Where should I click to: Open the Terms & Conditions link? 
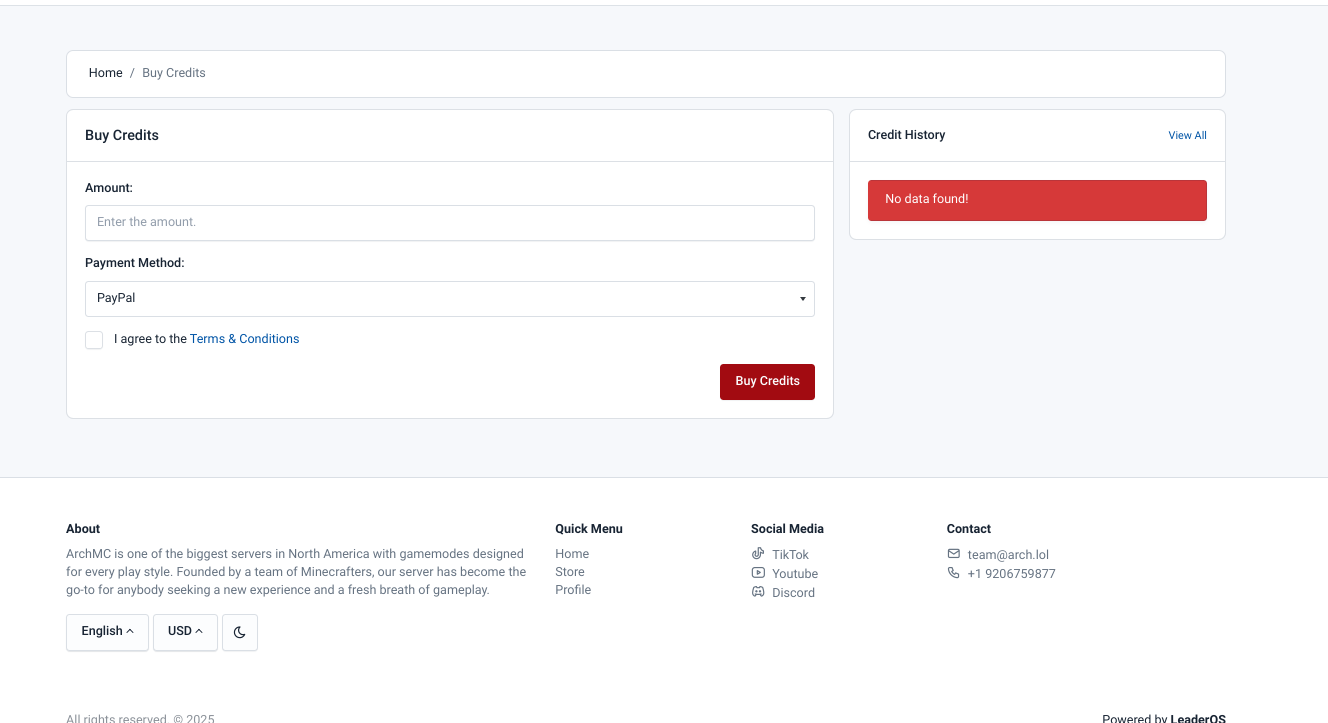click(245, 339)
